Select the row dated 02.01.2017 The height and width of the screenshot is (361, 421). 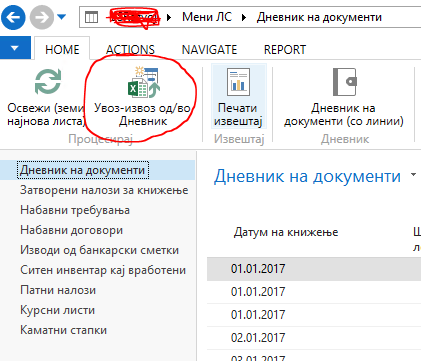314,338
